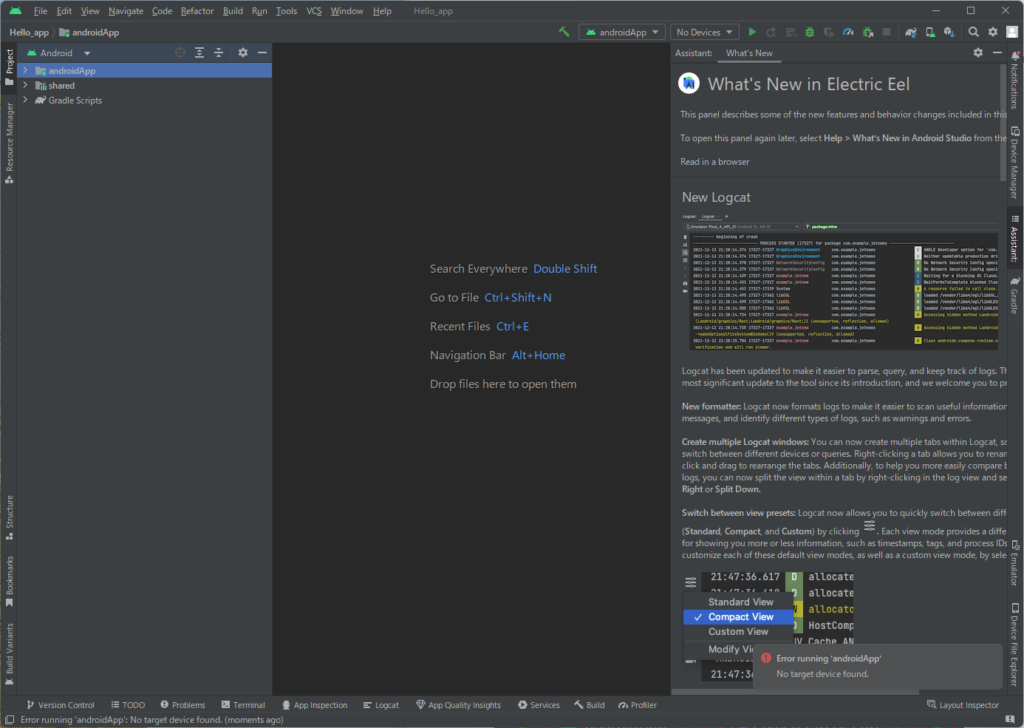Click the Make Project hammer icon
Viewport: 1024px width, 728px height.
565,32
